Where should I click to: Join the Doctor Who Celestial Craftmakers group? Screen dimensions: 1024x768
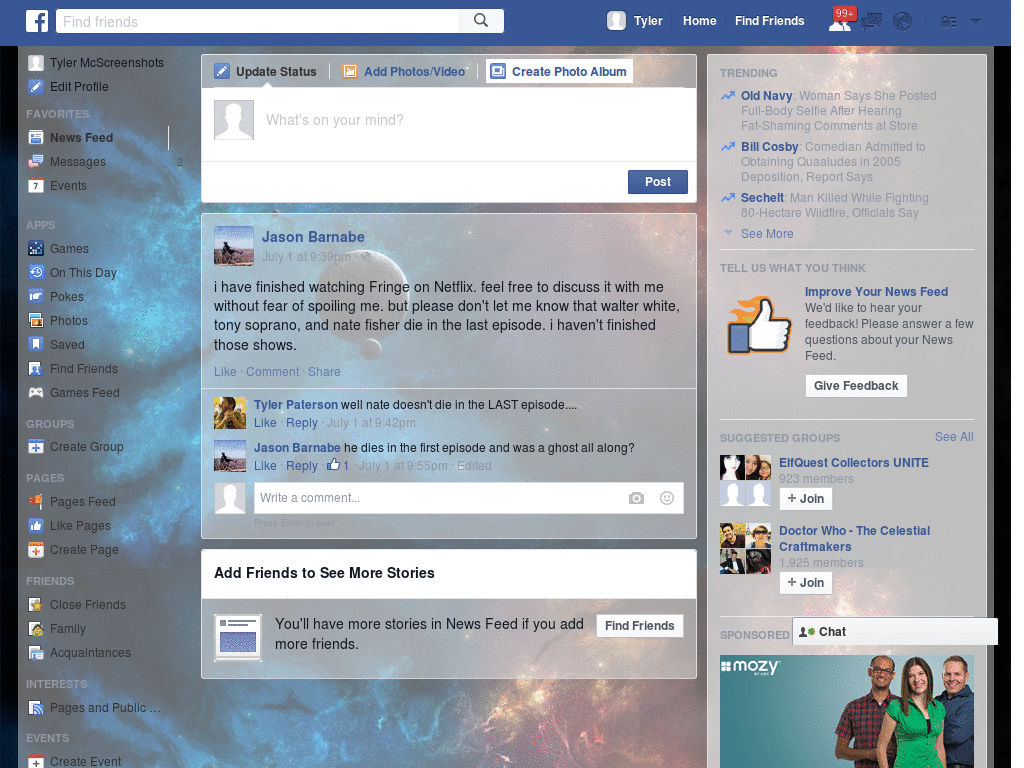click(806, 583)
